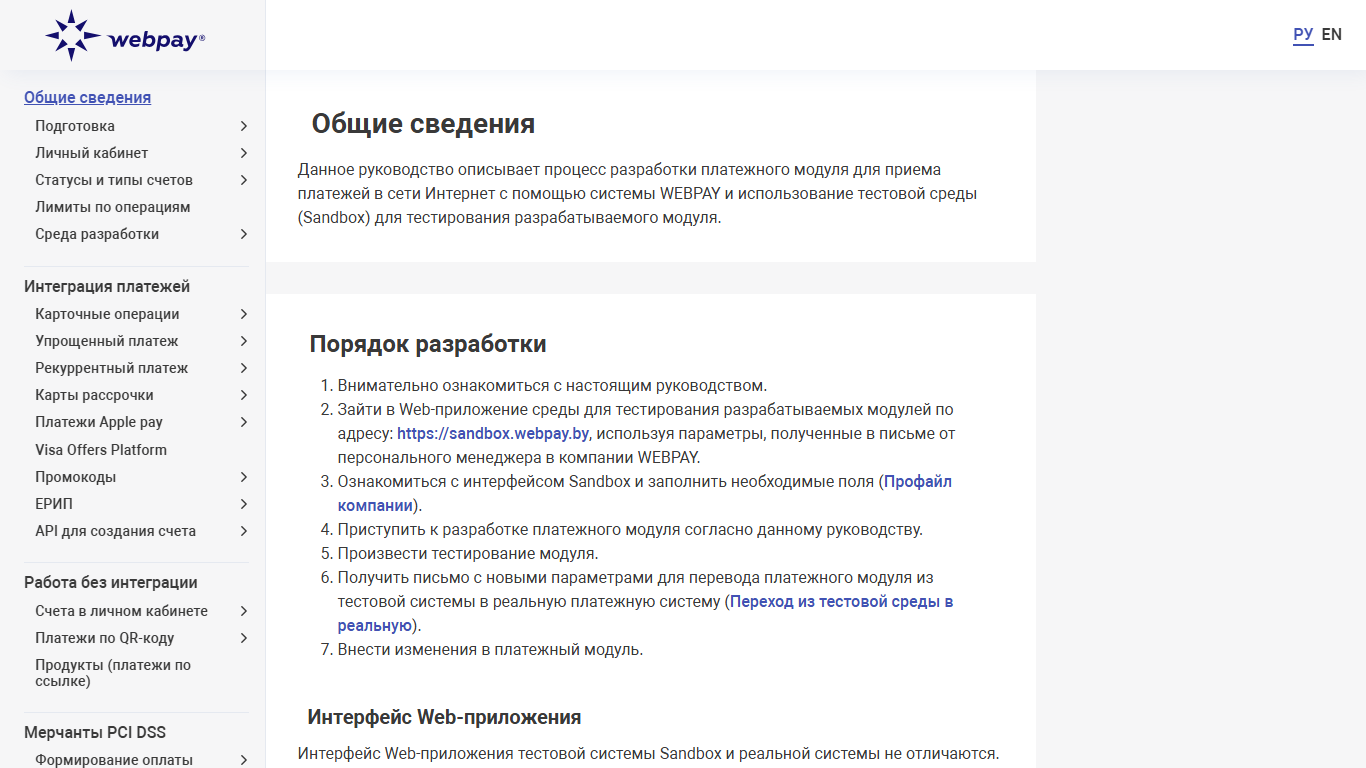Follow the https://sandbox.webpay.by link
Image resolution: width=1366 pixels, height=768 pixels.
493,434
